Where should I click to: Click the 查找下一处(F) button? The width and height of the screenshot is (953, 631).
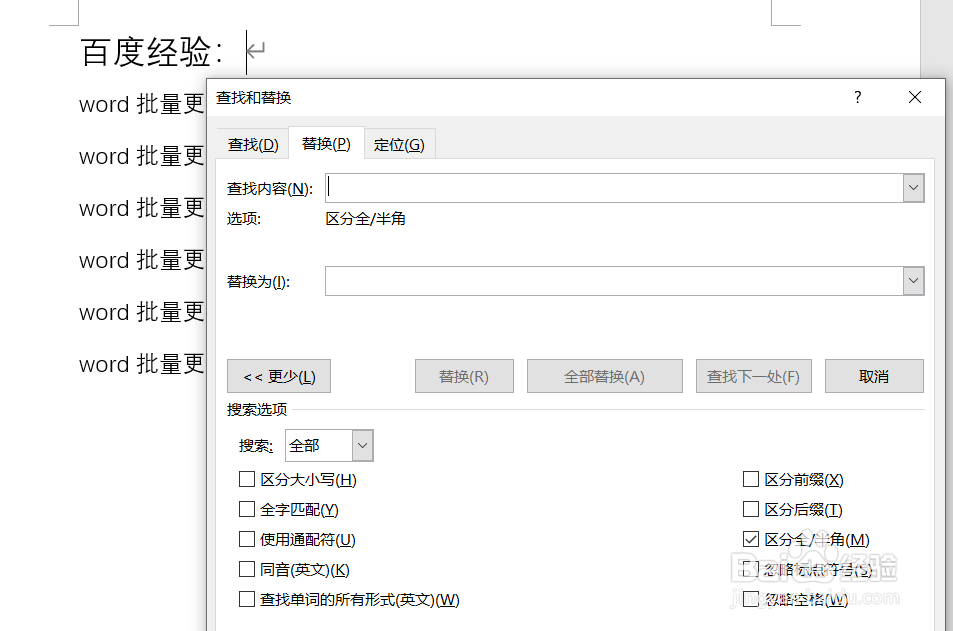[753, 376]
